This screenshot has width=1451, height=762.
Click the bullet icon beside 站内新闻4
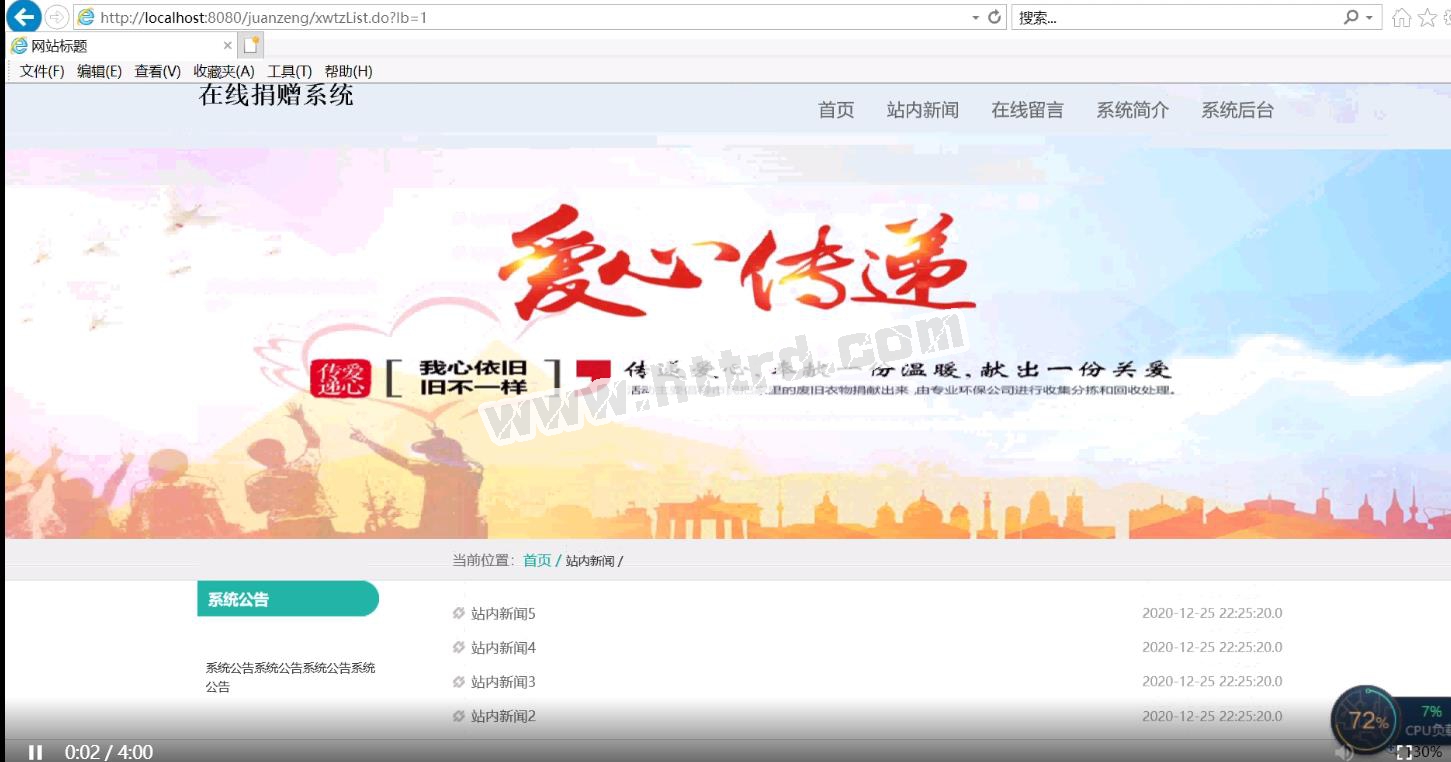[459, 647]
